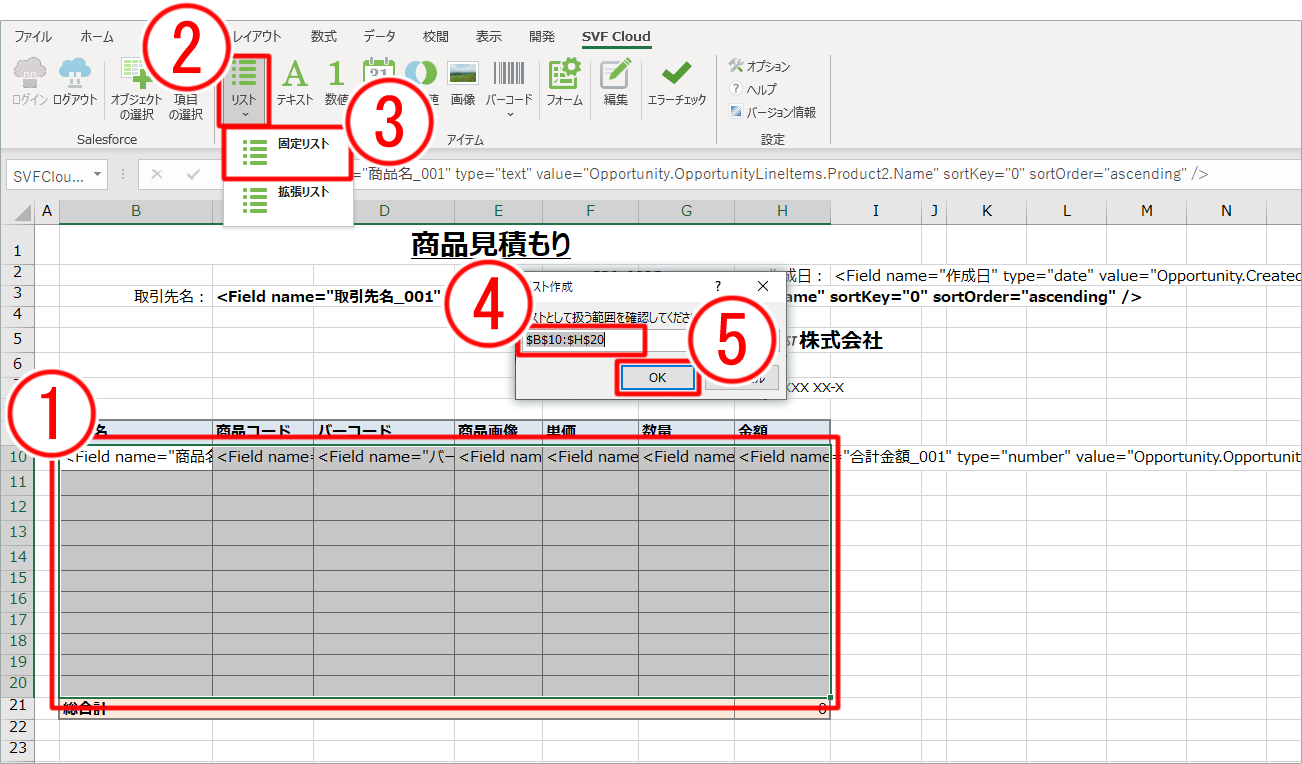The width and height of the screenshot is (1302, 764).
Task: Click the 商品見積もり title cell
Action: point(490,244)
